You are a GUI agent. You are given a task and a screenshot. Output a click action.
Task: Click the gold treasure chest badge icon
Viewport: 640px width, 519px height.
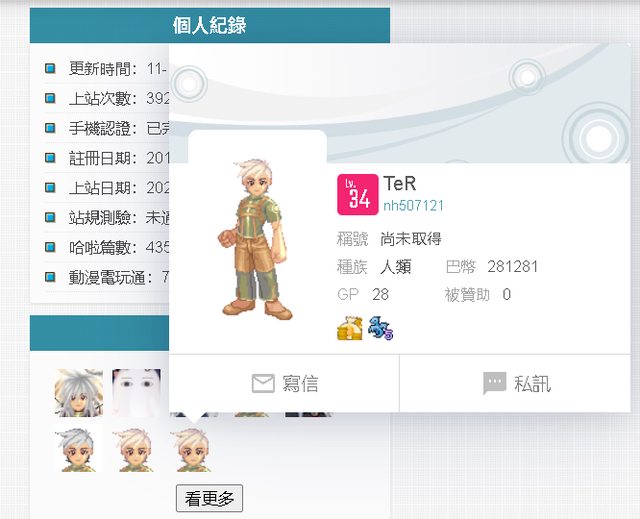350,328
